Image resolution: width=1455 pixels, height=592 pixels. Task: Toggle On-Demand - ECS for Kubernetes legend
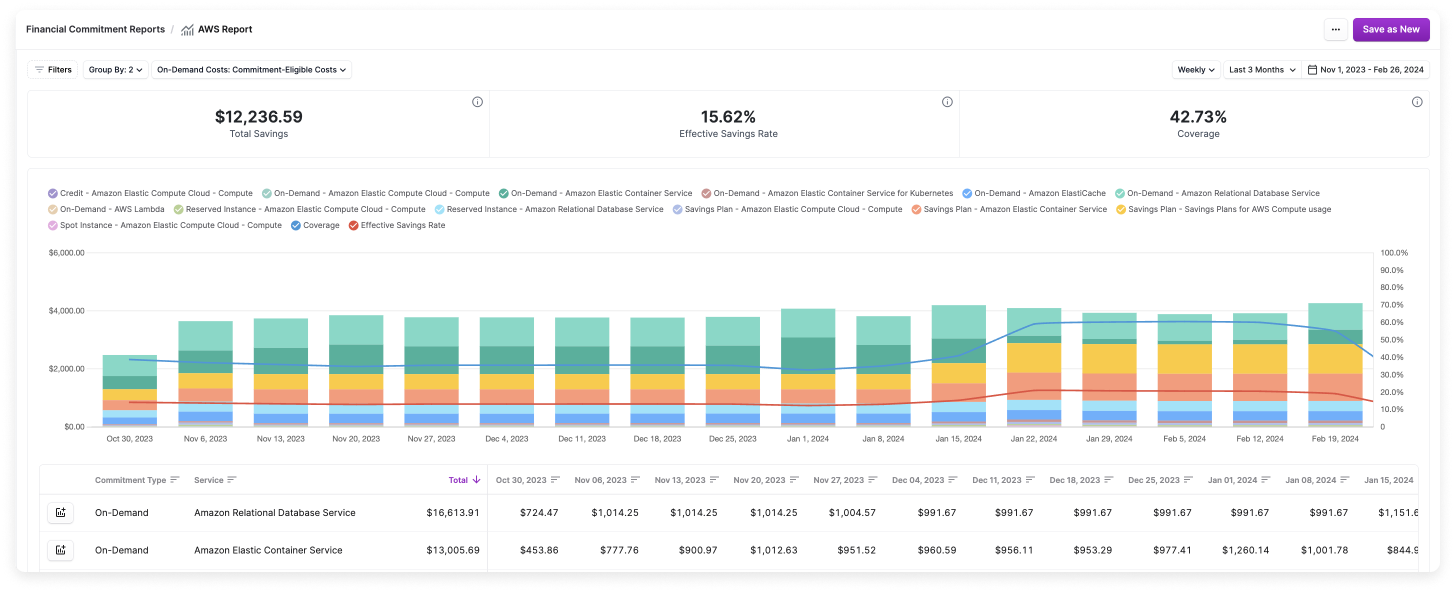tap(827, 194)
